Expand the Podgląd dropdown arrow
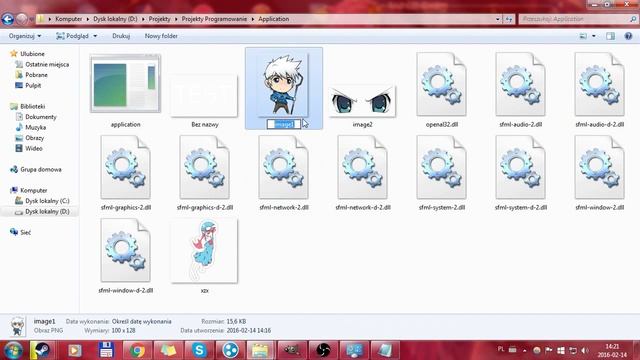 (x=95, y=36)
